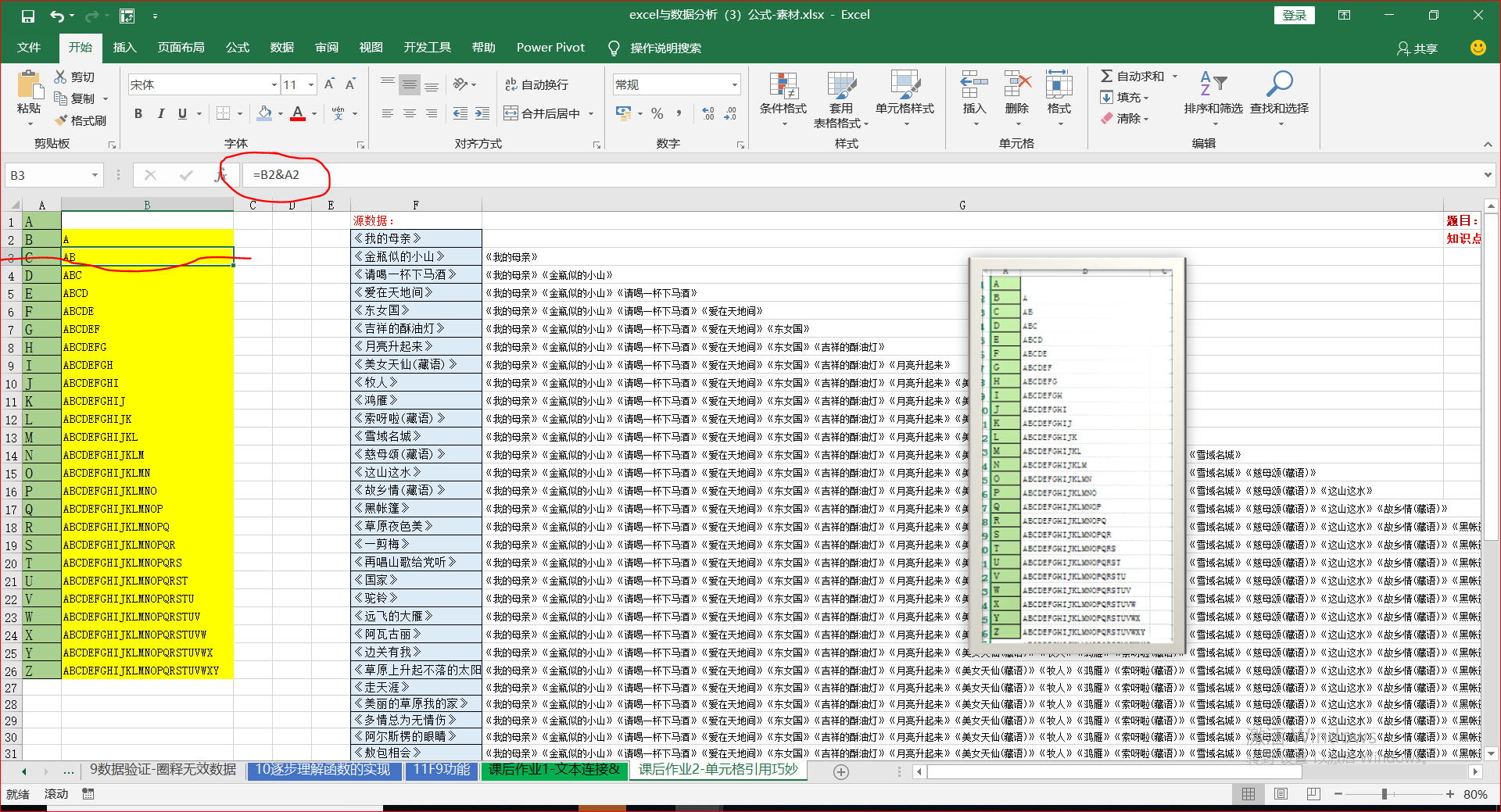Click the Delete cells icon
The height and width of the screenshot is (812, 1501).
click(1017, 84)
